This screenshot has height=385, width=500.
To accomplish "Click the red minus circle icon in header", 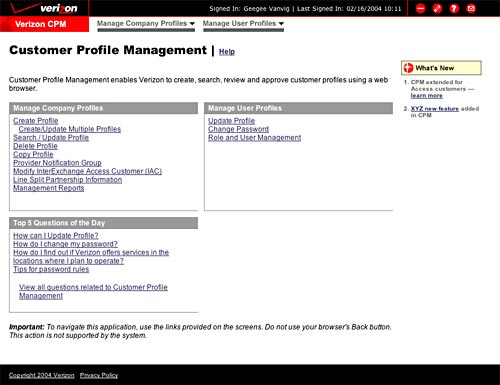I will tap(421, 8).
